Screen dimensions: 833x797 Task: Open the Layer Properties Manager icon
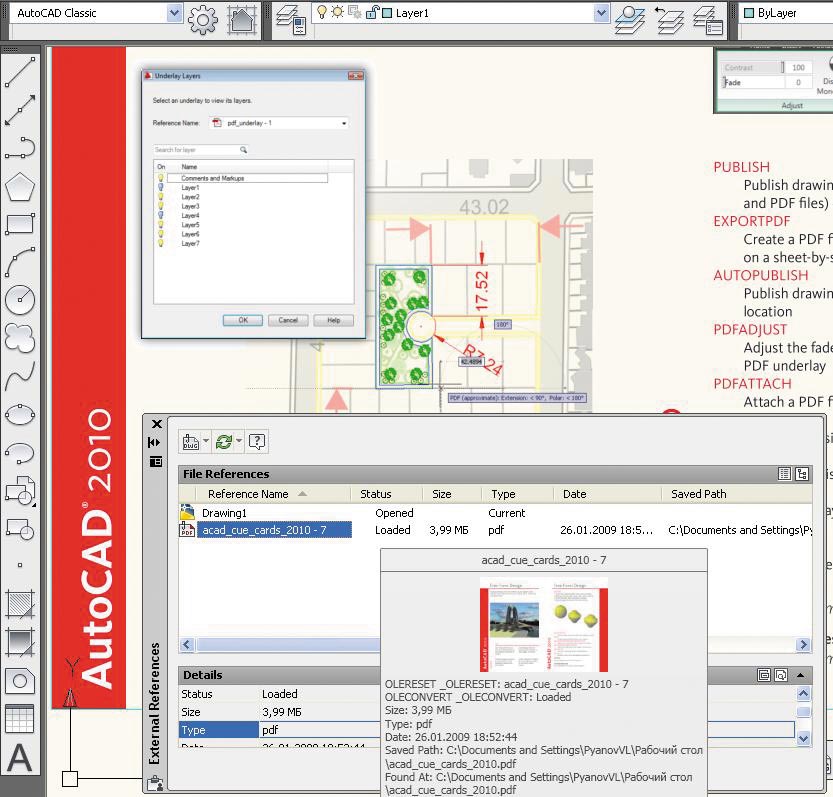click(x=291, y=20)
